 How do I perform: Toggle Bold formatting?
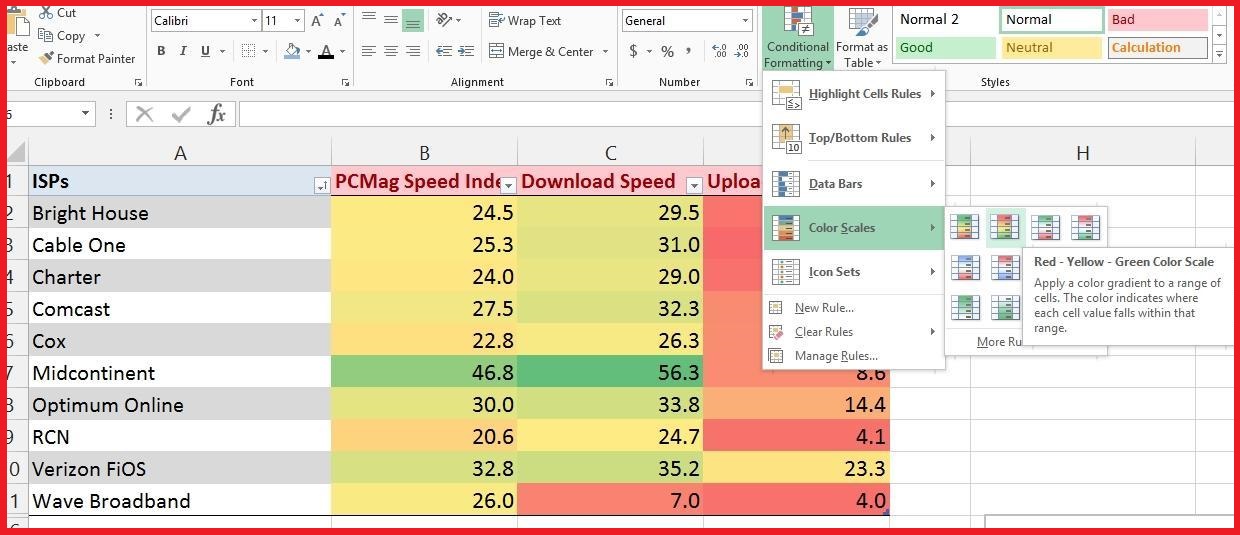161,52
